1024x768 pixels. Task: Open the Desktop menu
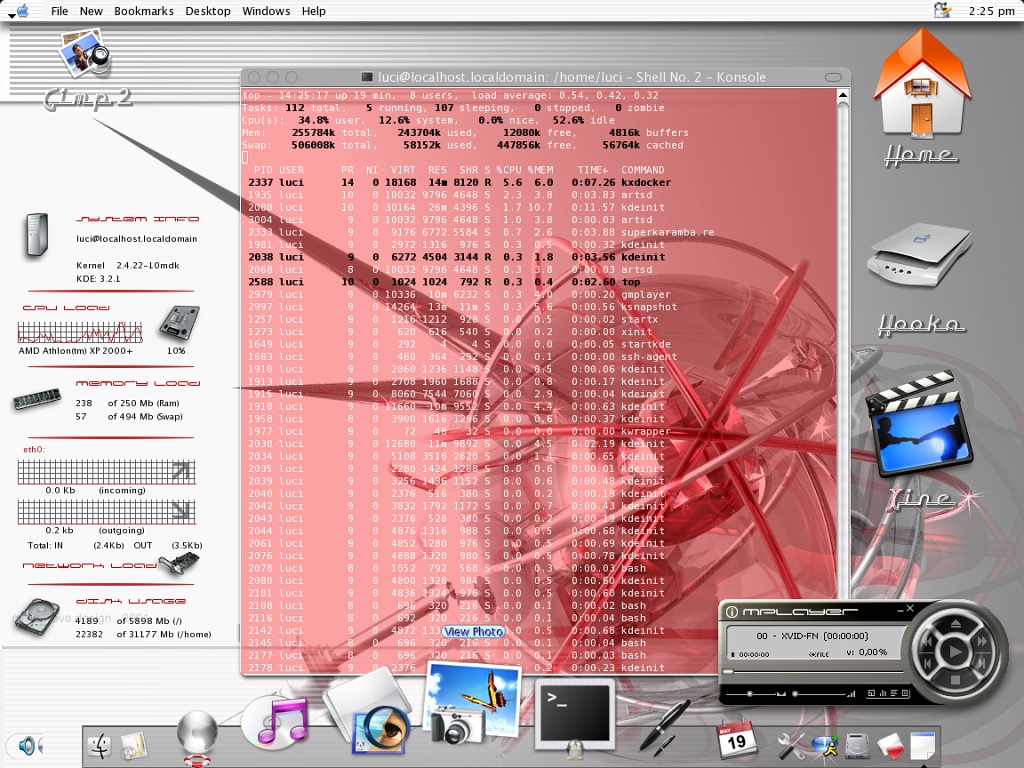[208, 10]
